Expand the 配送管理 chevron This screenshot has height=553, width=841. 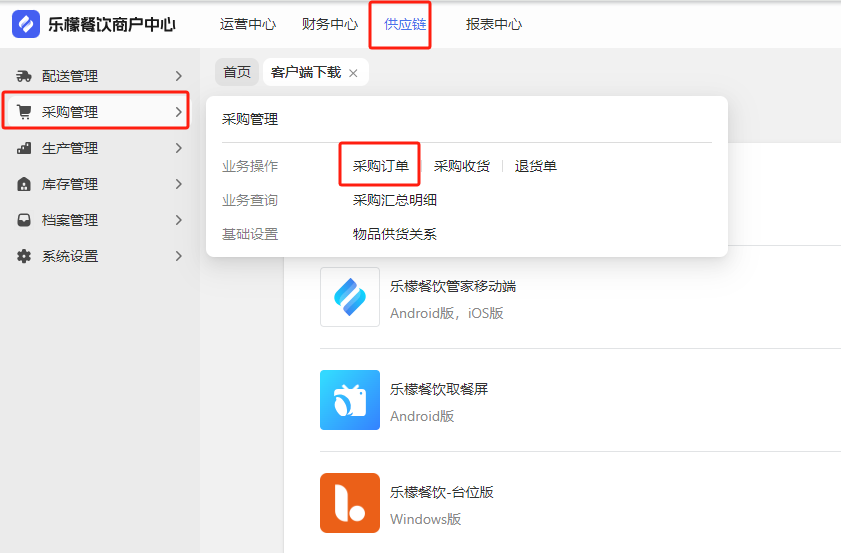179,76
